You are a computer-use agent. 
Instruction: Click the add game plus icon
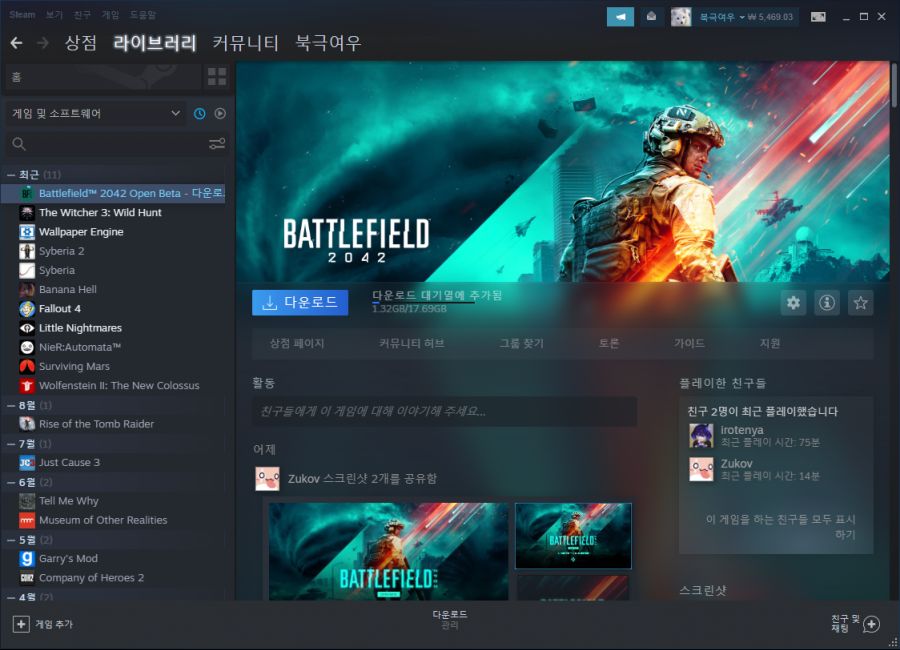[21, 624]
